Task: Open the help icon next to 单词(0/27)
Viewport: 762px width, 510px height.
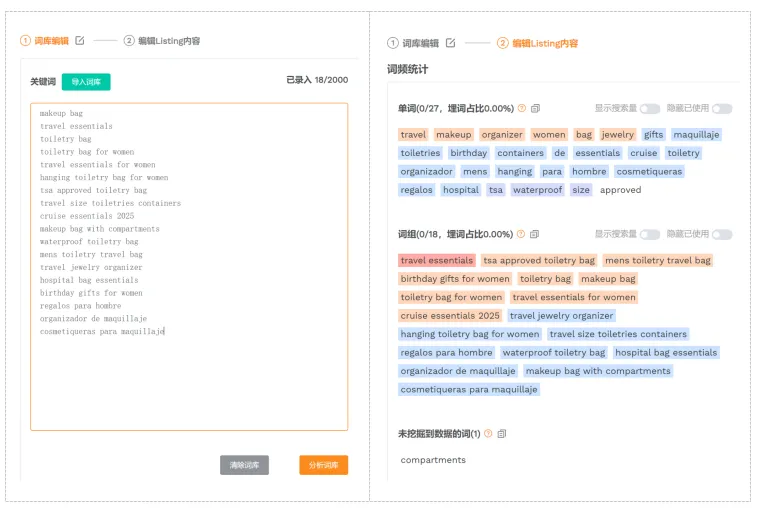Action: click(x=522, y=108)
